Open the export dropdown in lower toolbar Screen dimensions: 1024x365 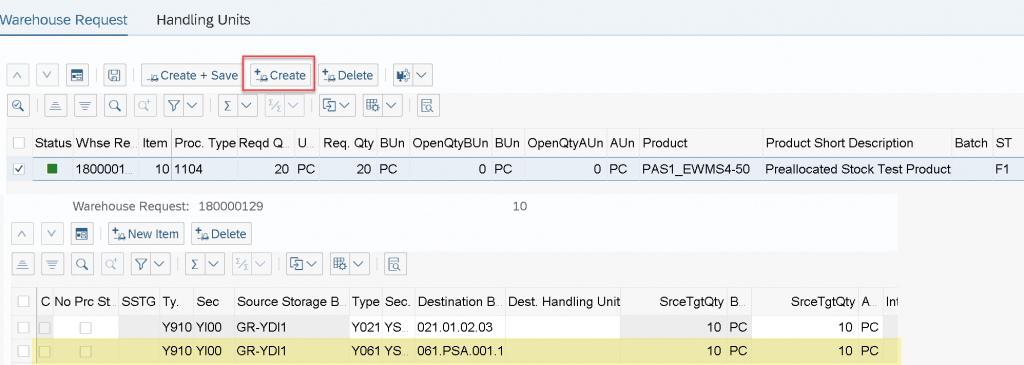[x=311, y=264]
